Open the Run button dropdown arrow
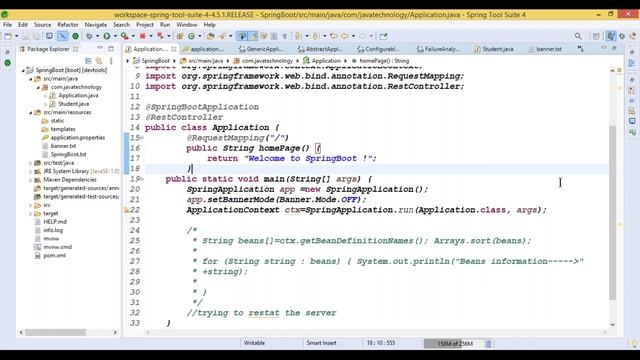The image size is (640, 360). coord(115,36)
